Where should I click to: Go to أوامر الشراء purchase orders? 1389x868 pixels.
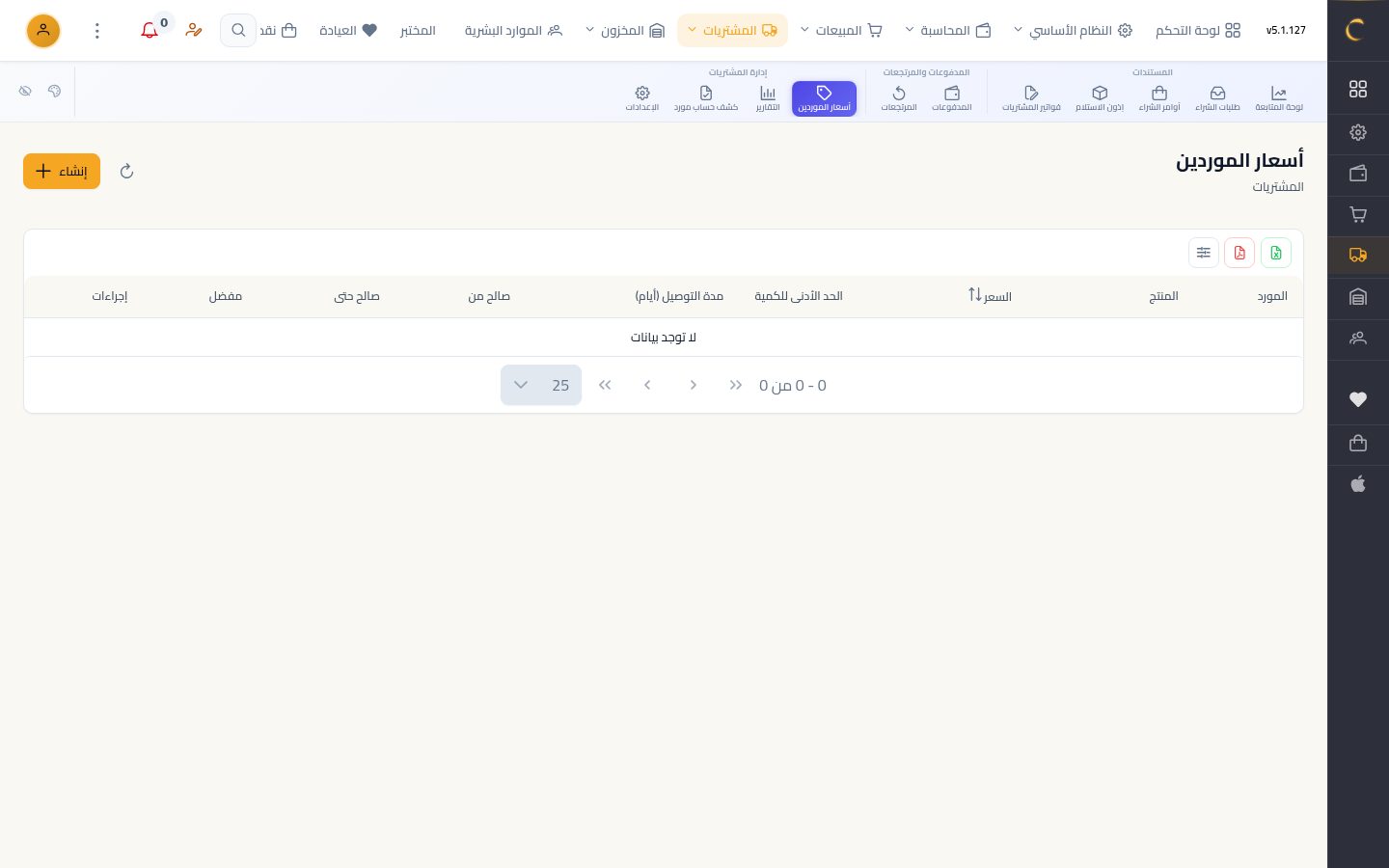click(1159, 98)
